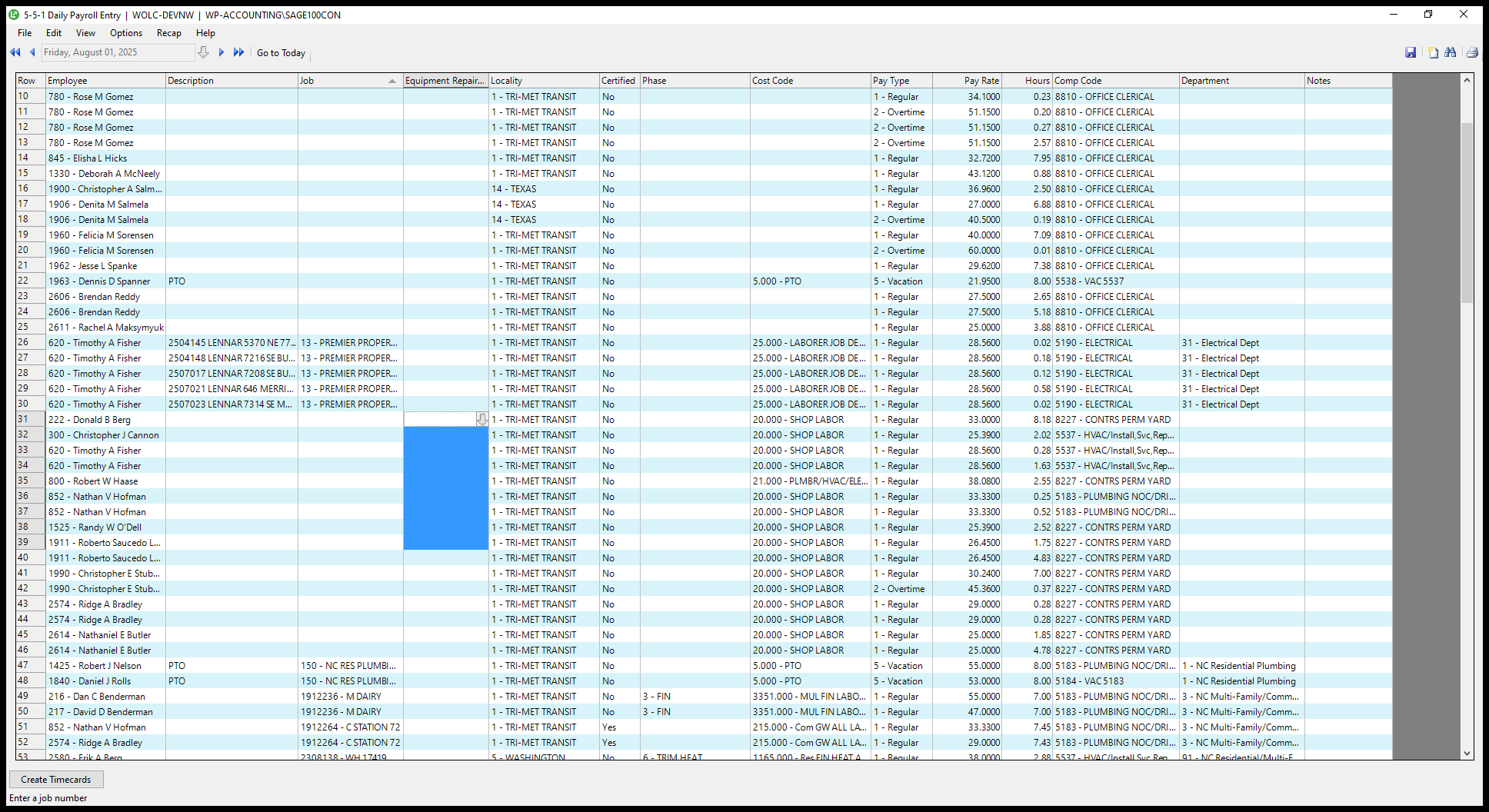
Task: Select the Pay Rate column header
Action: 967,81
